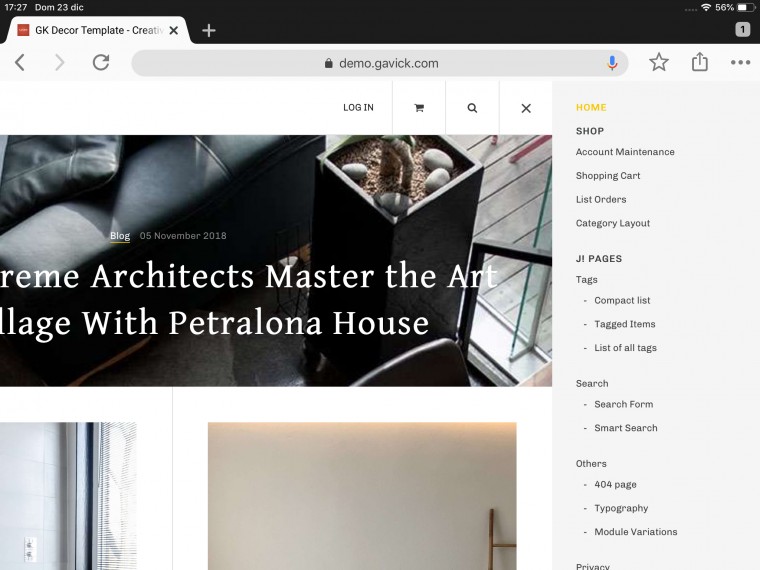Open the three-dot browser menu
The height and width of the screenshot is (570, 760).
click(740, 63)
